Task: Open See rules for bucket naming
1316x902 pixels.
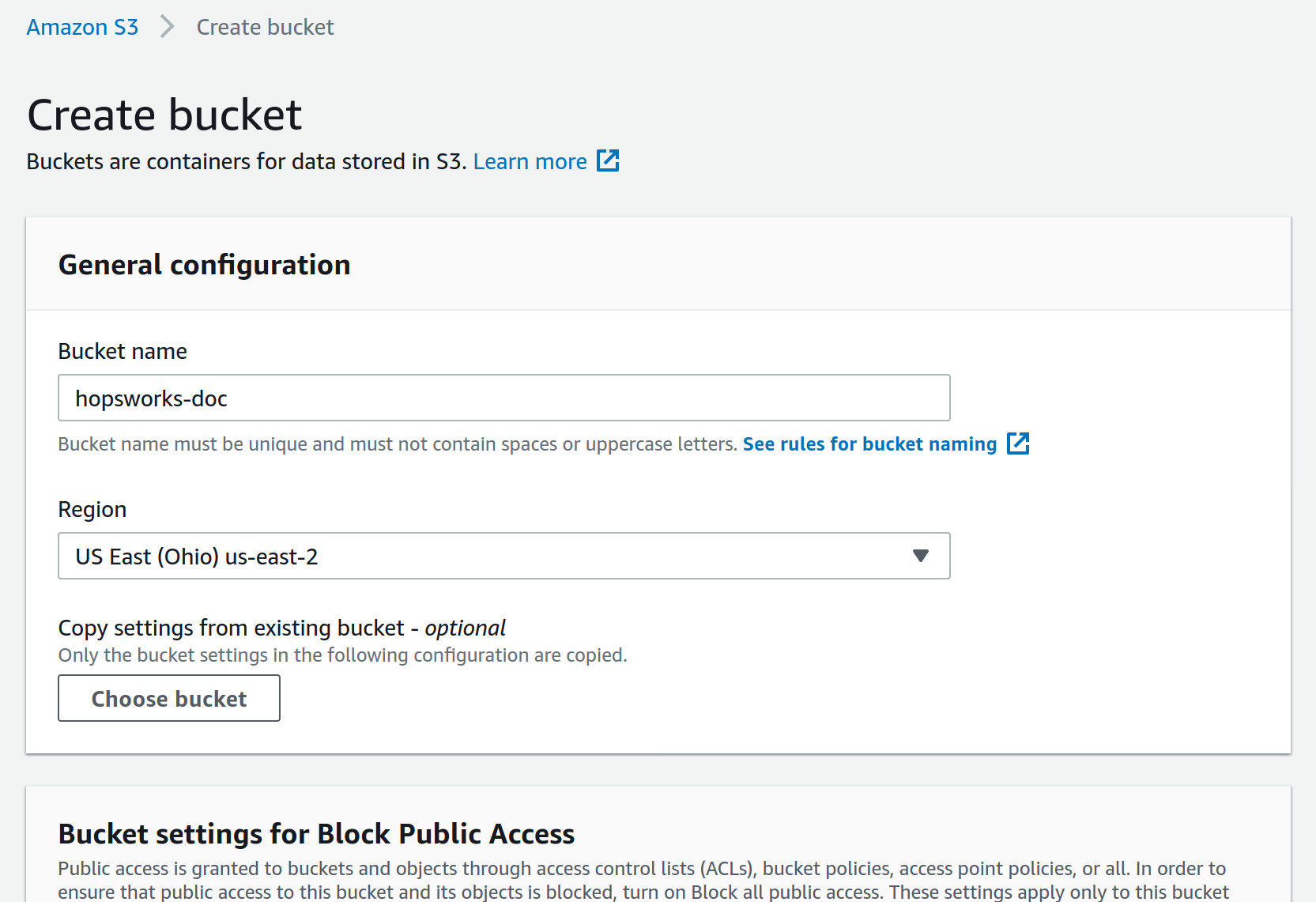Action: (x=869, y=444)
